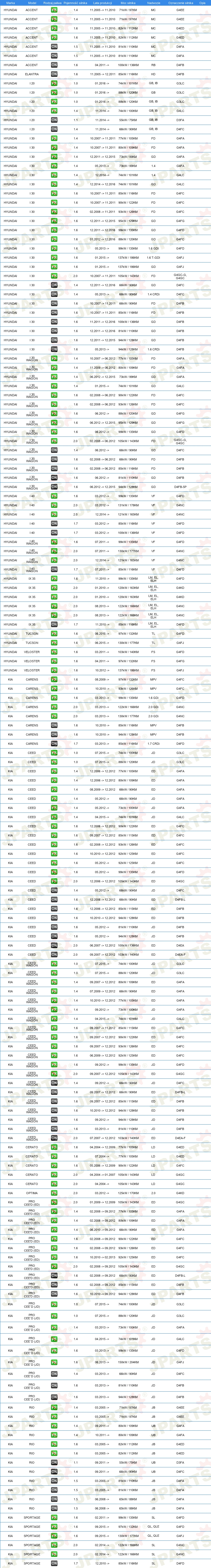Select 'RB' body cell in Accent row
Viewport: 211px width, 1568px height.
tap(153, 65)
